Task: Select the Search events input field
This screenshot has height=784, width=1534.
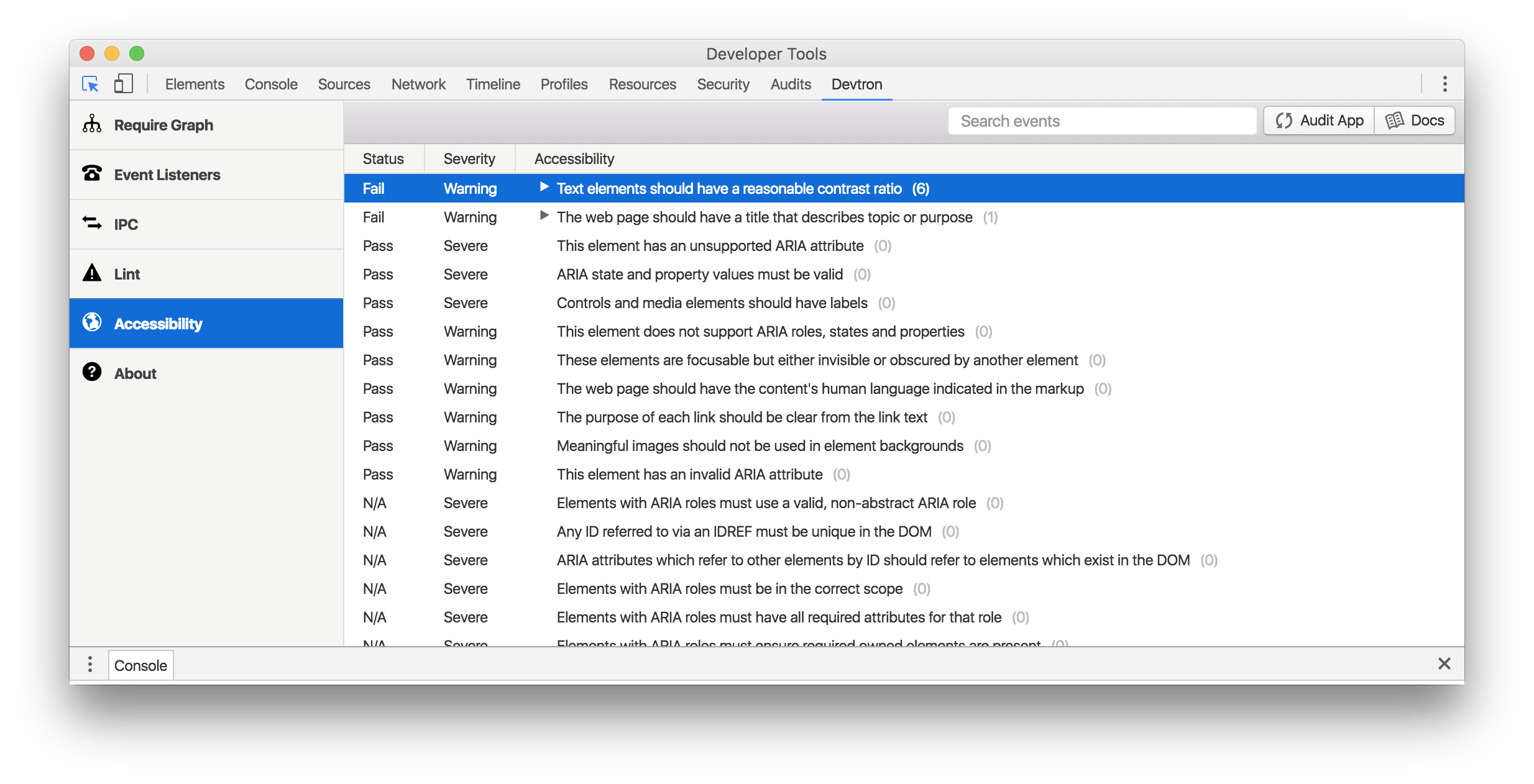Action: [1101, 120]
